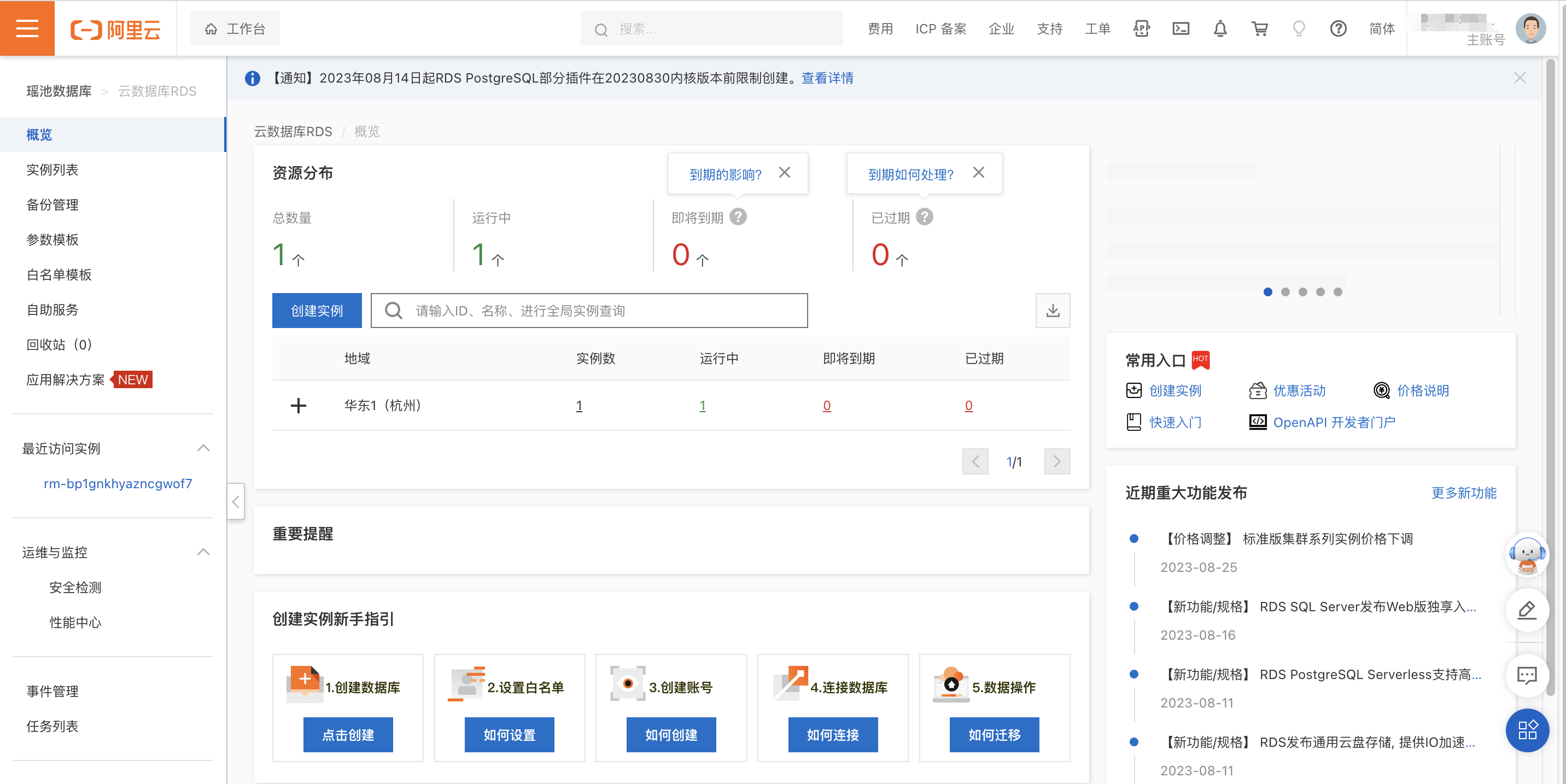Screen dimensions: 1566x784
Task: Download the instance list
Action: coord(1053,311)
